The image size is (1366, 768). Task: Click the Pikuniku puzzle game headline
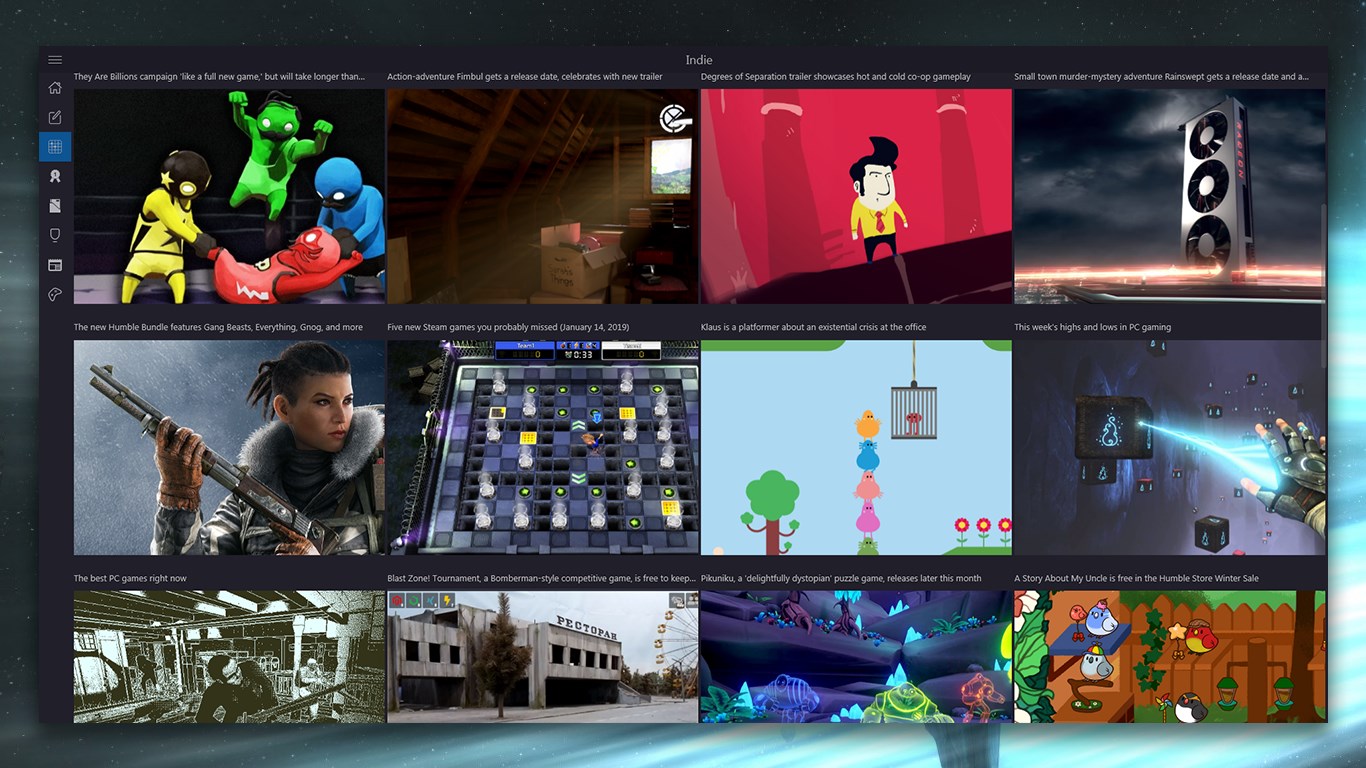click(841, 578)
